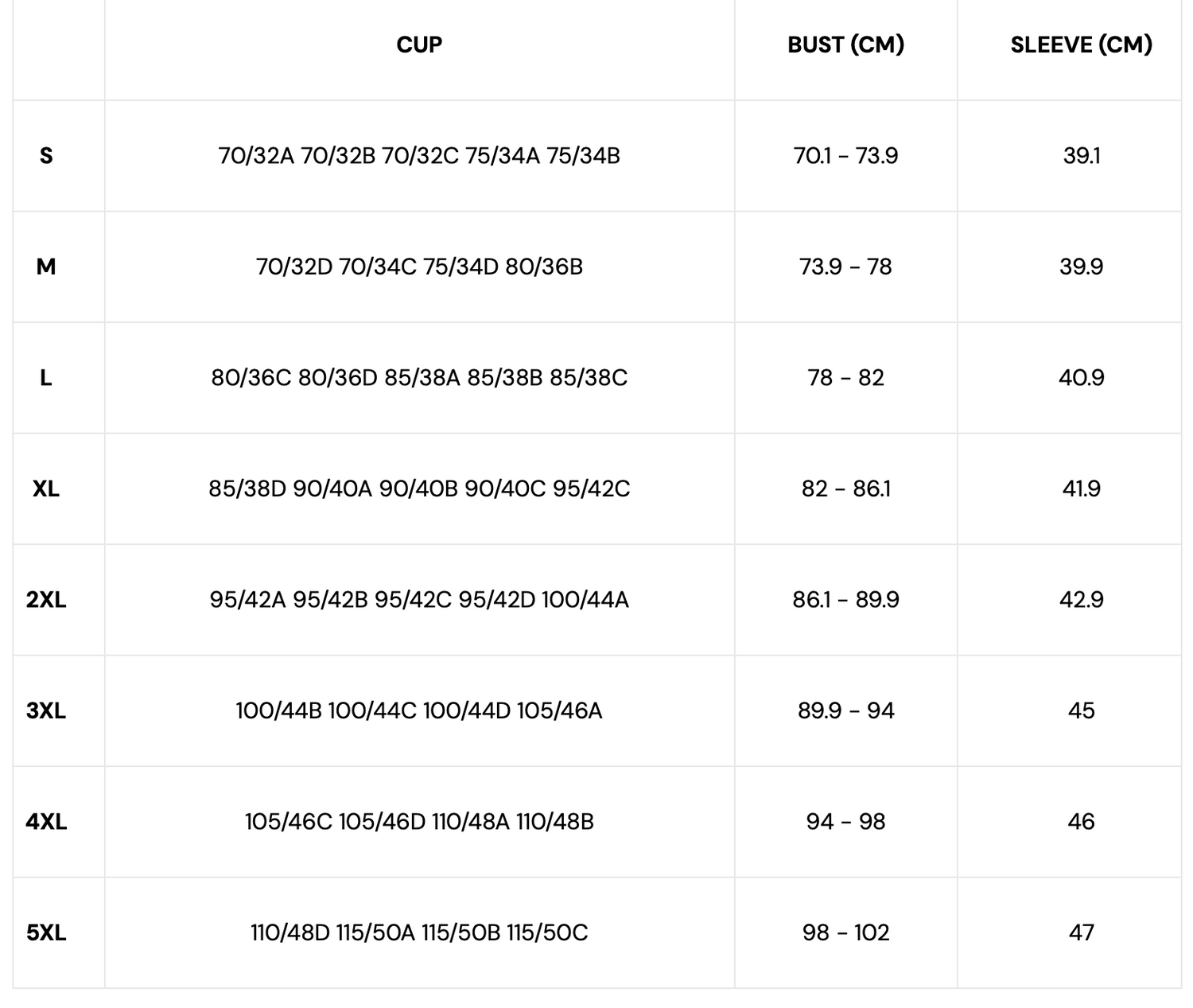Image resolution: width=1193 pixels, height=1008 pixels.
Task: Click the CUP column header
Action: 419,45
